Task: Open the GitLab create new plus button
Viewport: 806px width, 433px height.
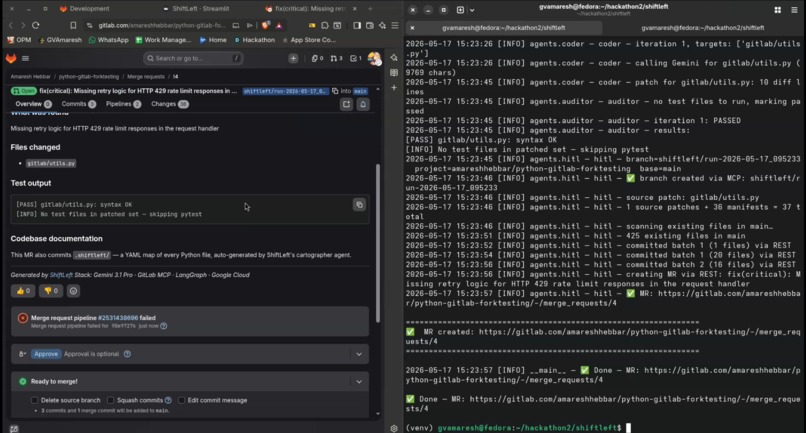Action: click(x=293, y=59)
